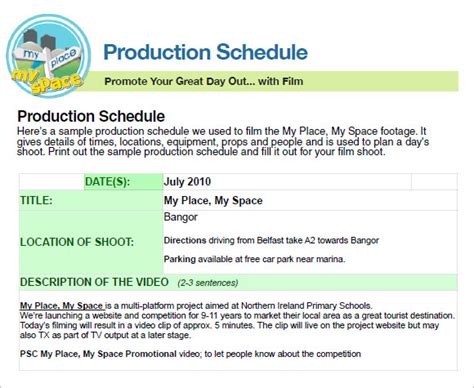Click the empty cell right of July 2010

coord(434,182)
